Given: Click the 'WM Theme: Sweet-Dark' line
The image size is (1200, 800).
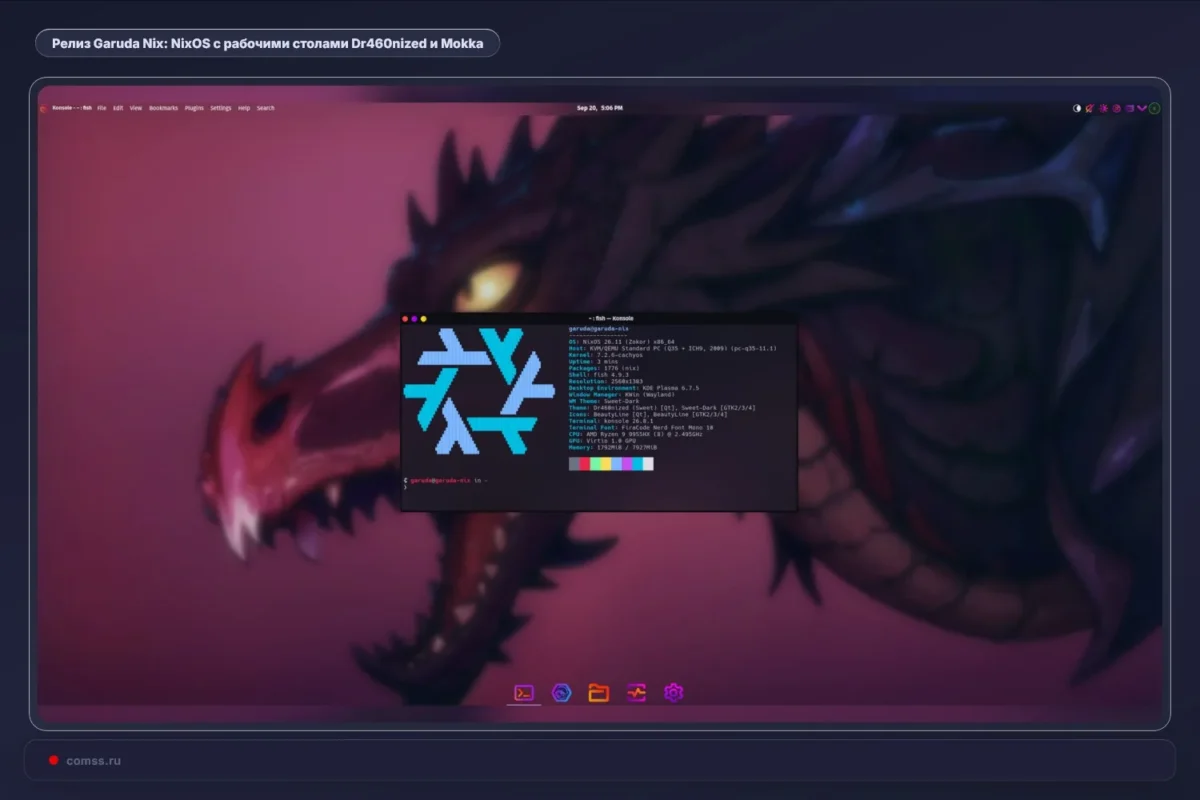Looking at the screenshot, I should 604,401.
